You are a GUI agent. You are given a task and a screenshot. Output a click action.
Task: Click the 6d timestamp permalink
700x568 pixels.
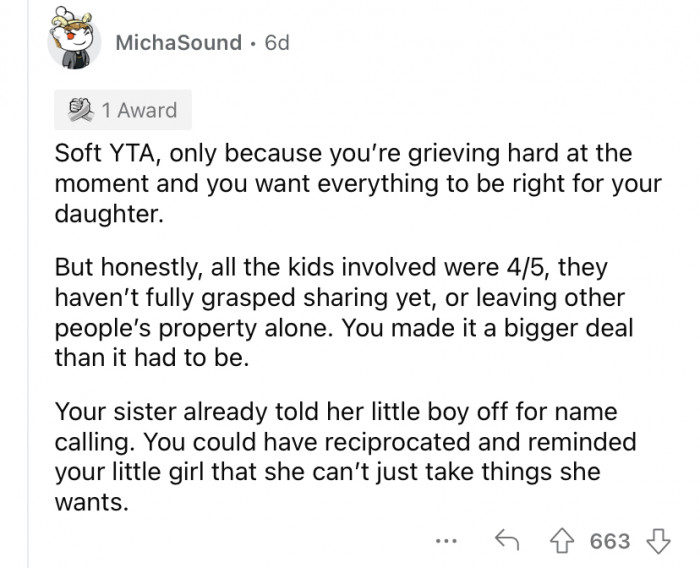[274, 43]
